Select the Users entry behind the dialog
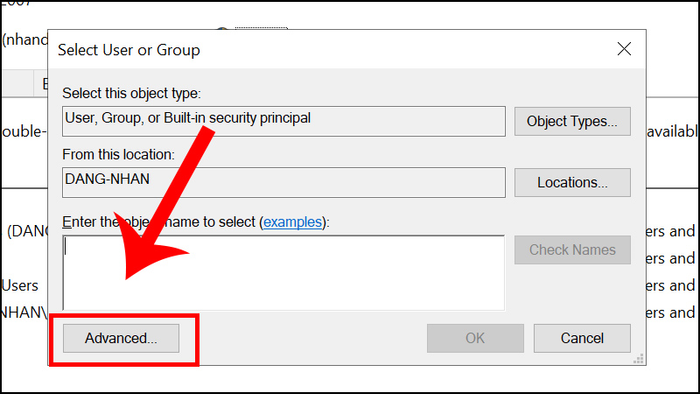 (x=20, y=286)
